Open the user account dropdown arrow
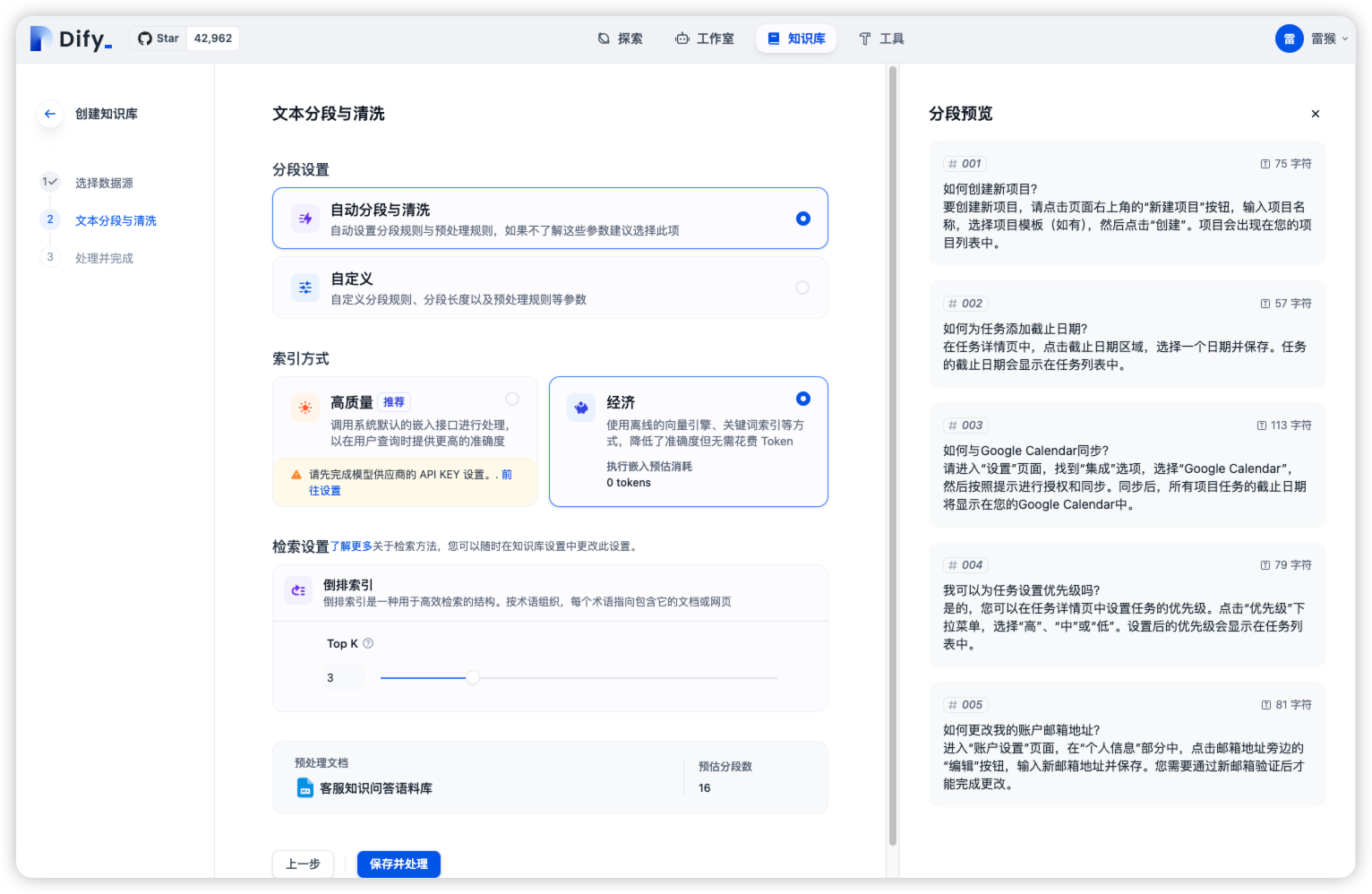 (1345, 39)
